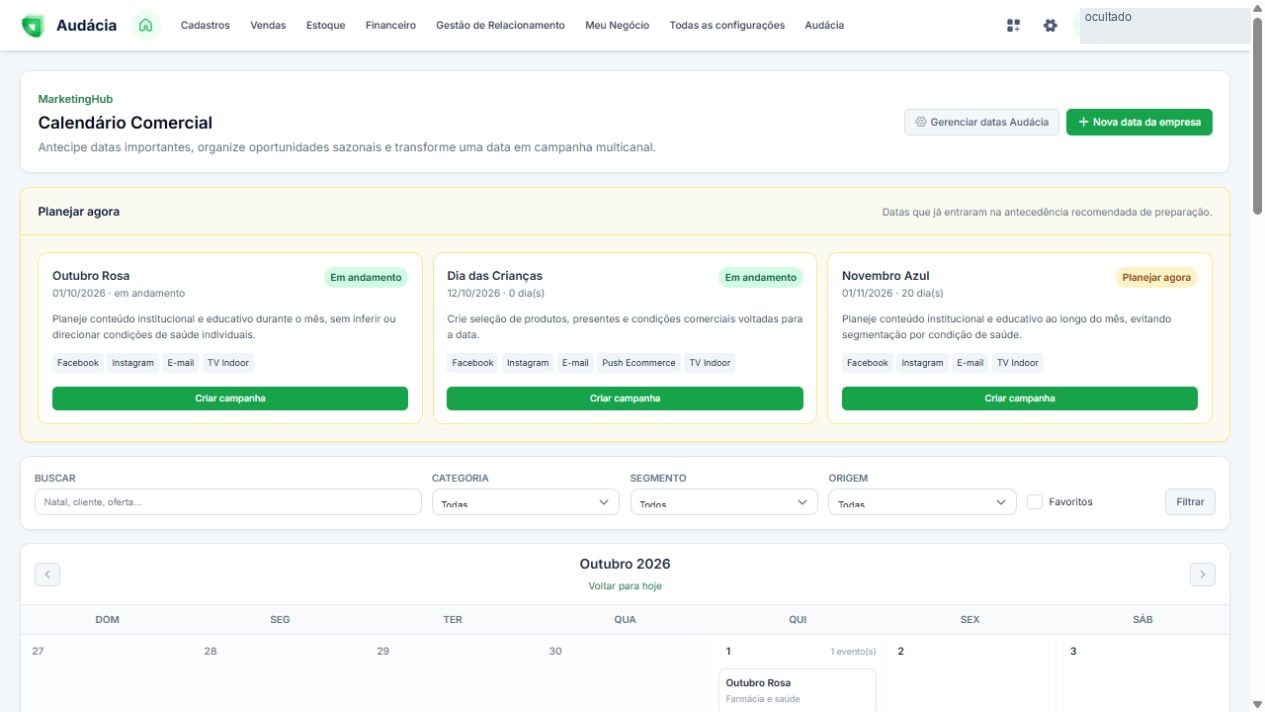Create campaign for Dia das Crianças
The image size is (1265, 712).
[x=625, y=398]
